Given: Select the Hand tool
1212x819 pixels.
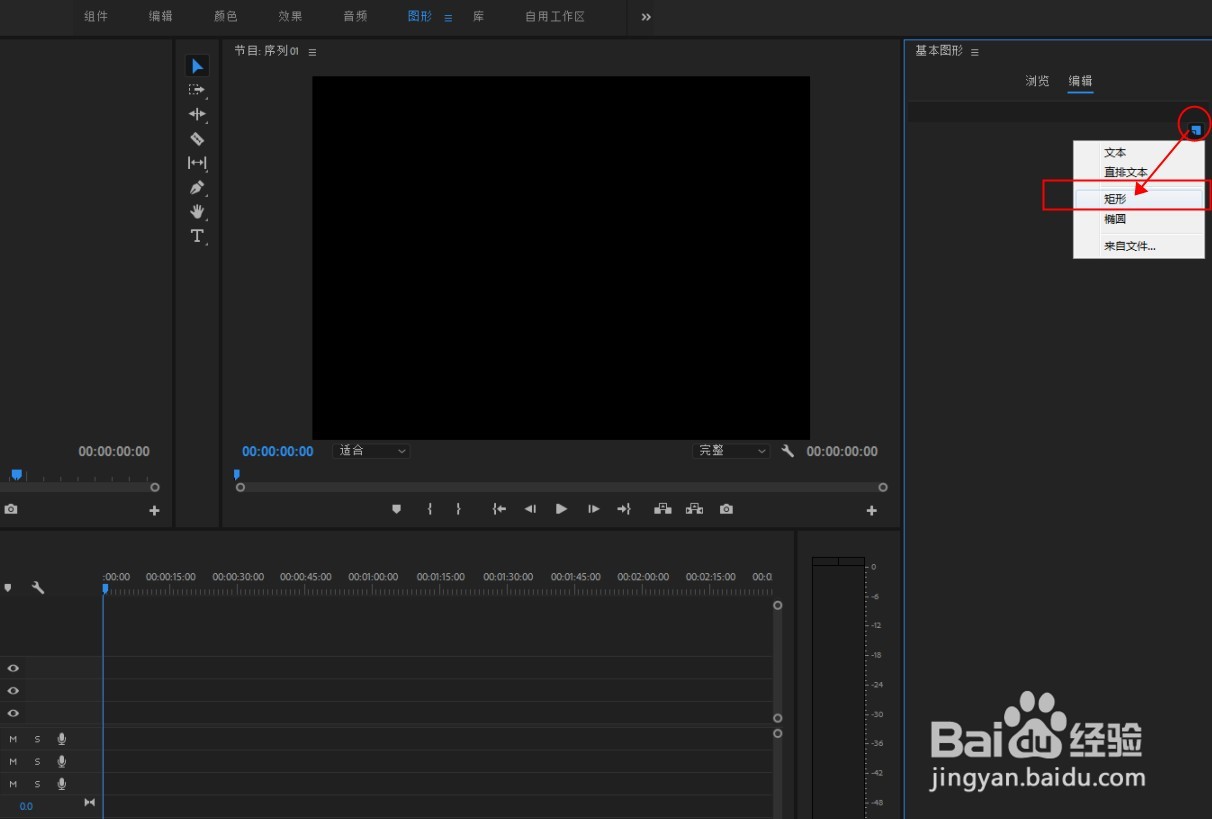Looking at the screenshot, I should point(197,212).
